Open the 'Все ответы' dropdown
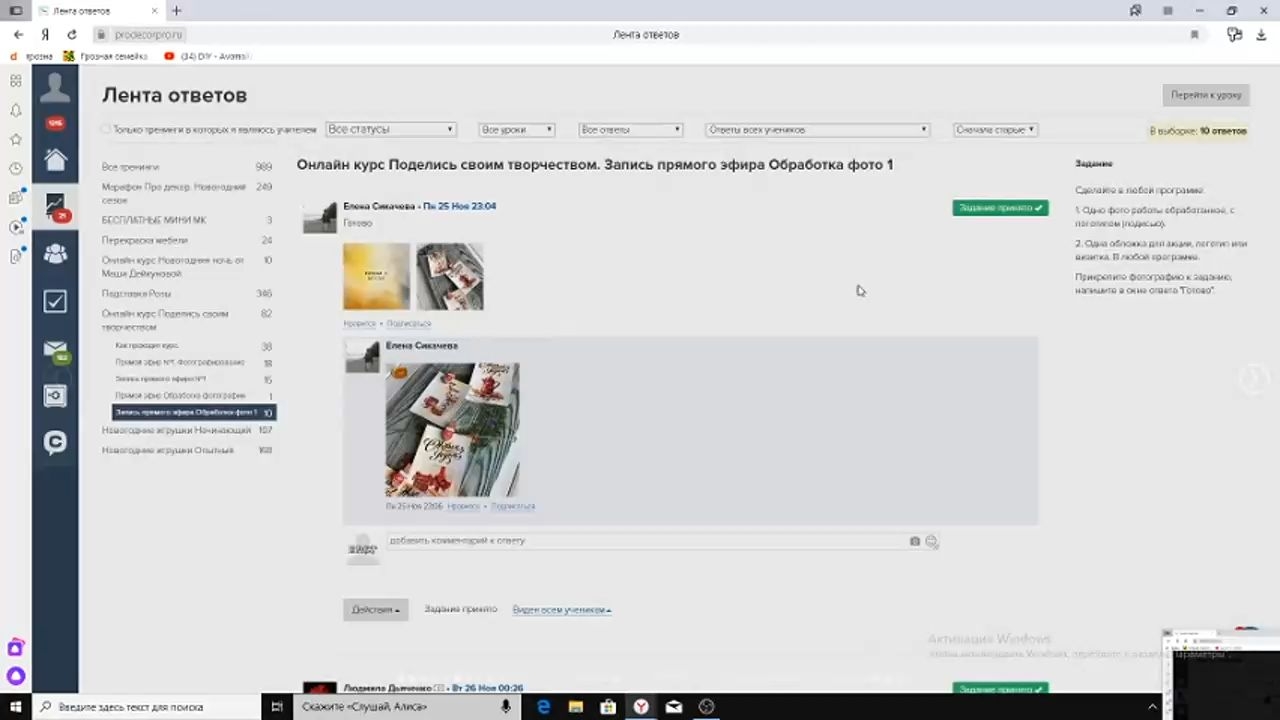The height and width of the screenshot is (720, 1280). coord(630,130)
